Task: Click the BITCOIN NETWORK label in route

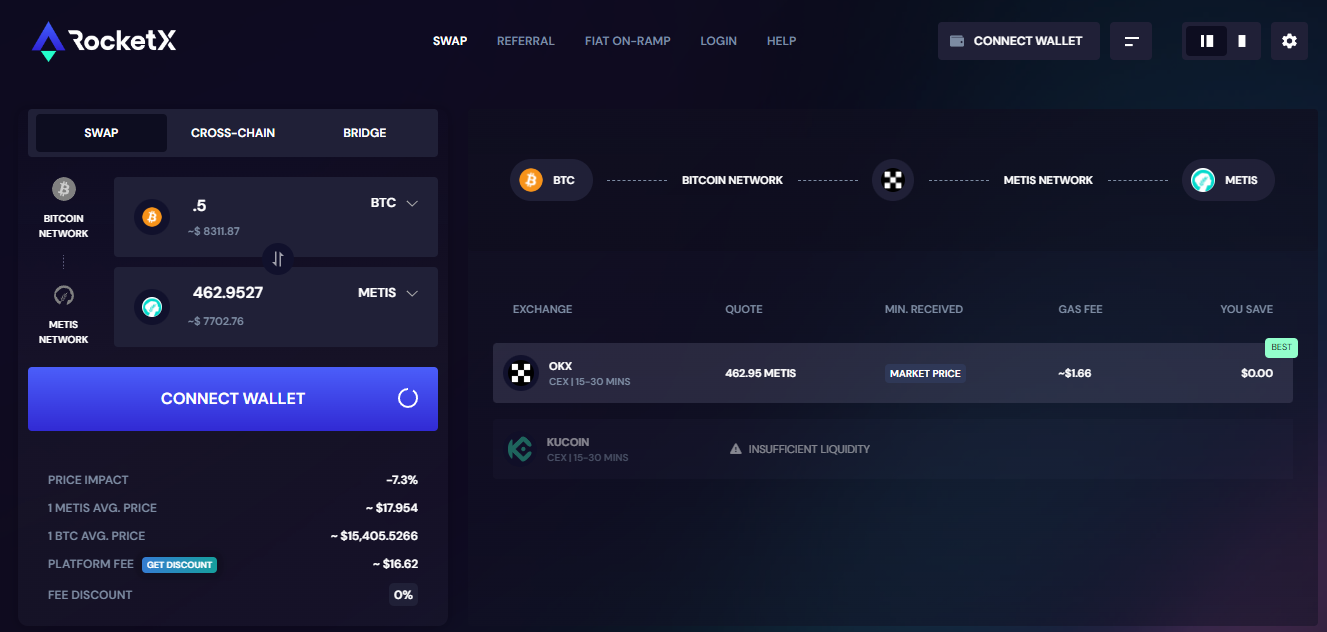Action: click(732, 180)
